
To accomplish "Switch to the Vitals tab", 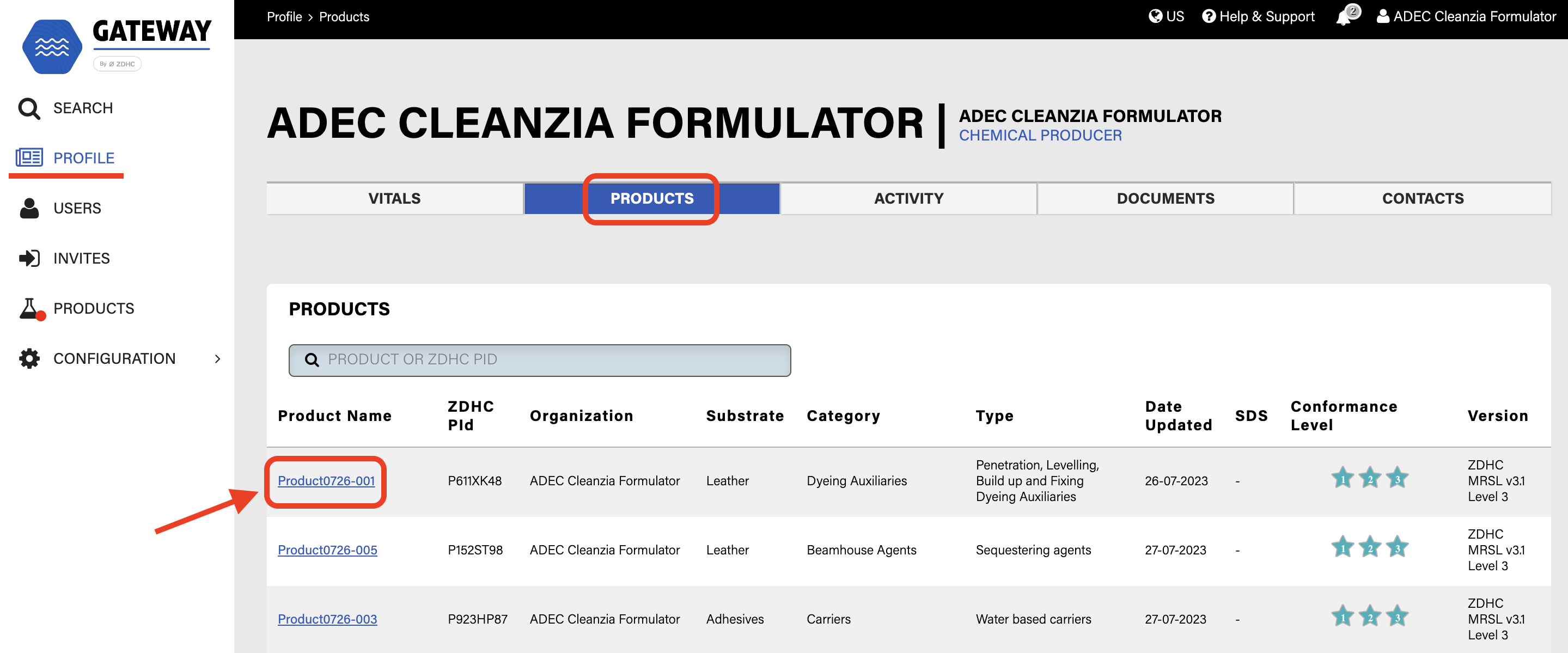I will coord(394,198).
